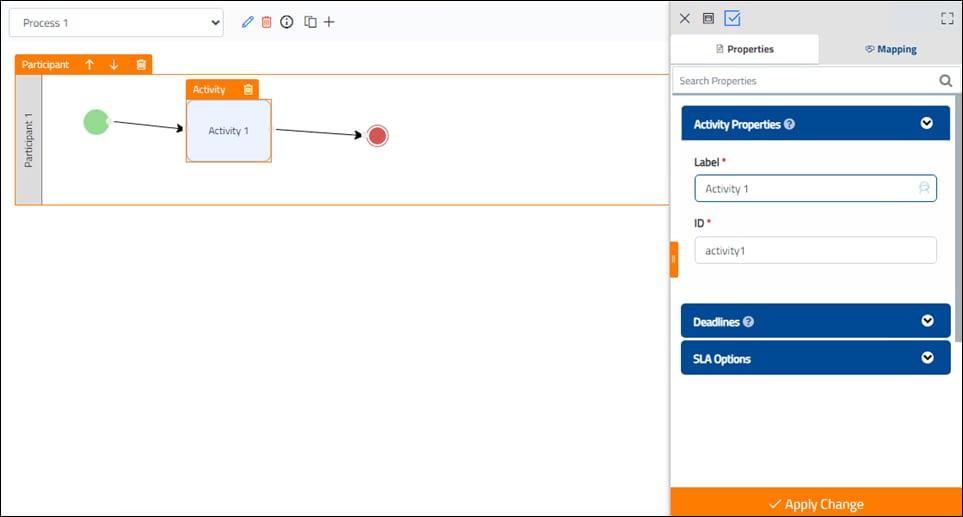The height and width of the screenshot is (517, 963).
Task: Open the Process 1 dropdown selector
Action: point(116,23)
